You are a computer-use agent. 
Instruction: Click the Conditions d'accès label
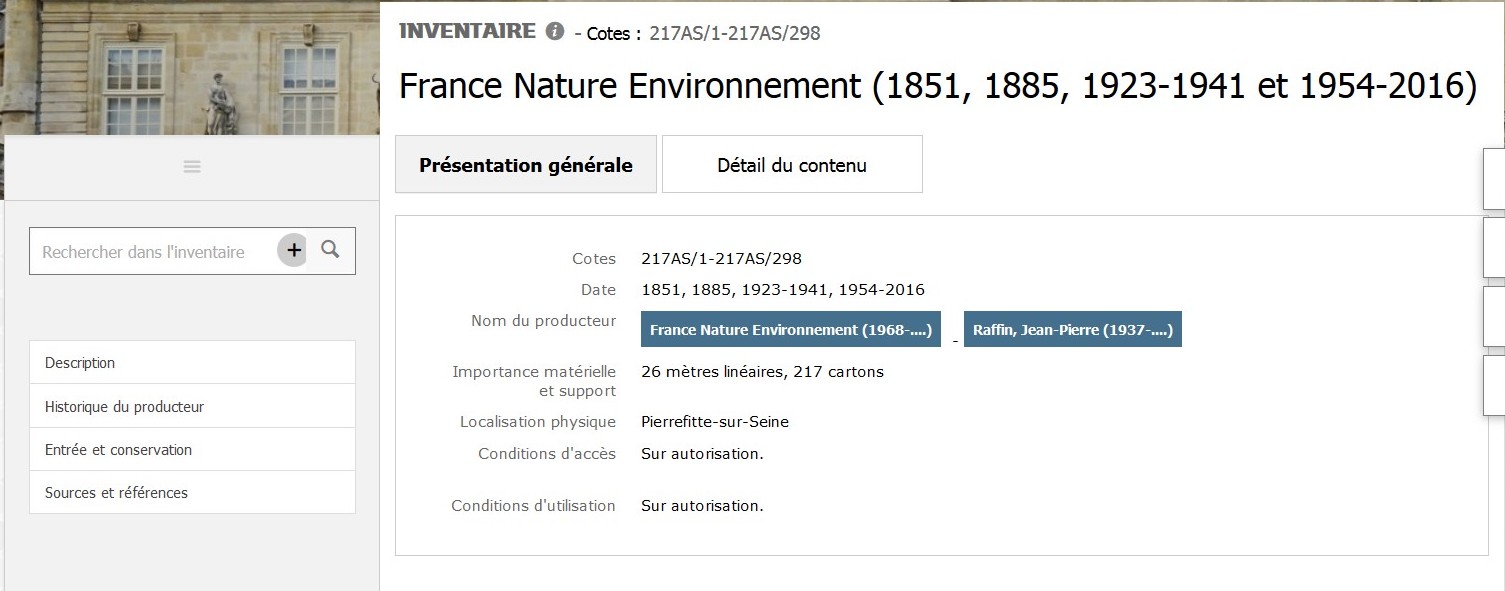(x=547, y=454)
